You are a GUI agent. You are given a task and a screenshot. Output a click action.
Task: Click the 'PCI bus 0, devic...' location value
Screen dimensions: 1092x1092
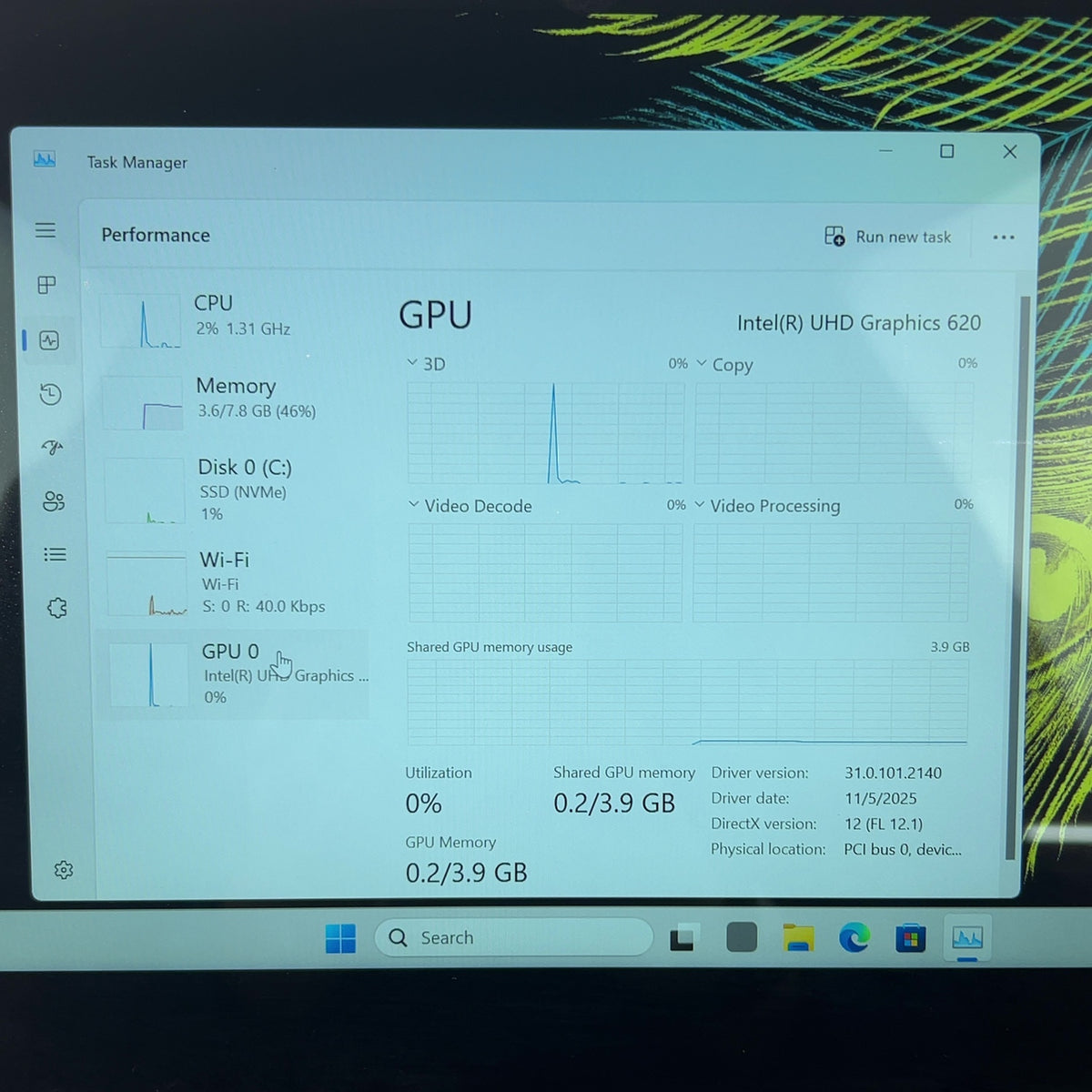pyautogui.click(x=902, y=849)
